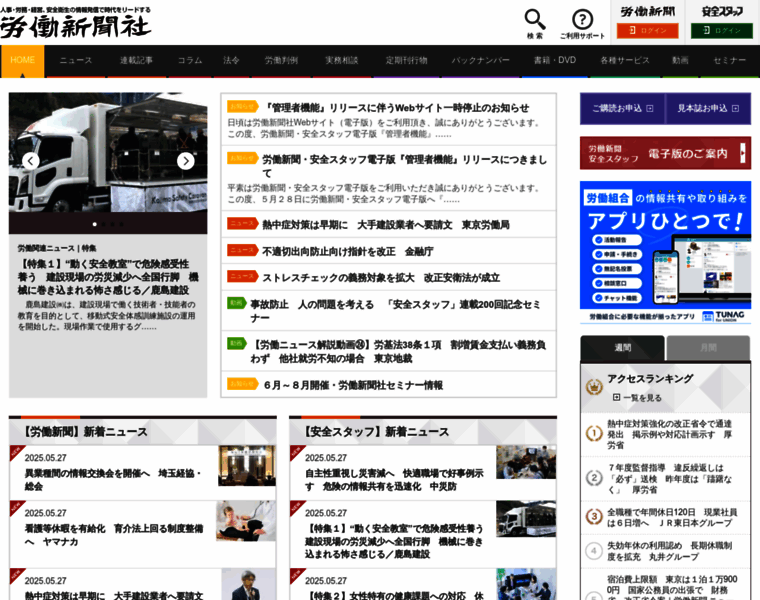The image size is (760, 600).
Task: Open 自主性重視し災害減へ 中災防 article
Action: [394, 479]
